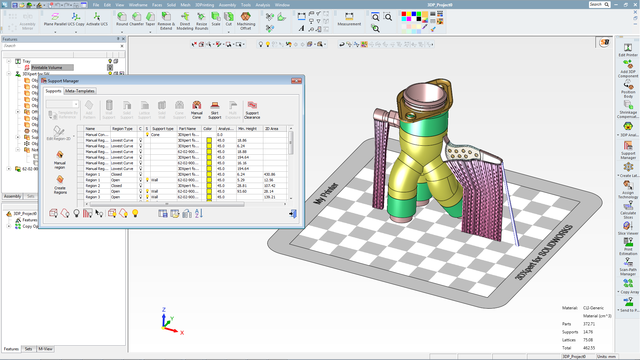Click the Manual region tool
This screenshot has width=640, height=360.
(60, 160)
